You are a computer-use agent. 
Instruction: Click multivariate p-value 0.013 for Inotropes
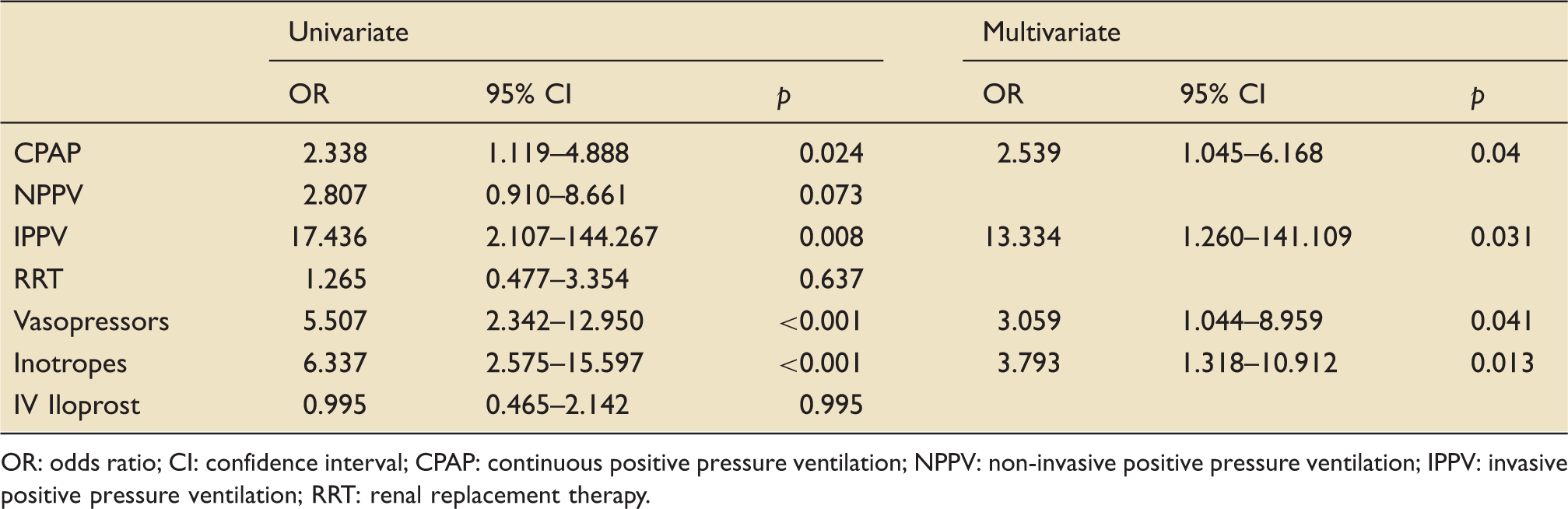[1502, 363]
